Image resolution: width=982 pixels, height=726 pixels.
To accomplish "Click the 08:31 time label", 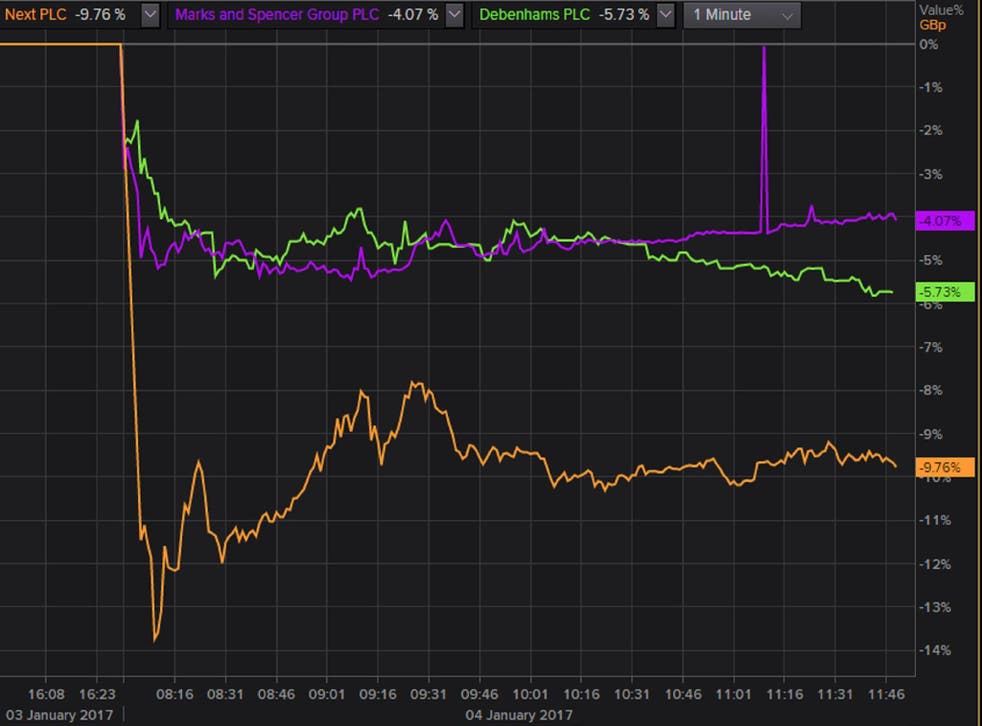I will (225, 694).
